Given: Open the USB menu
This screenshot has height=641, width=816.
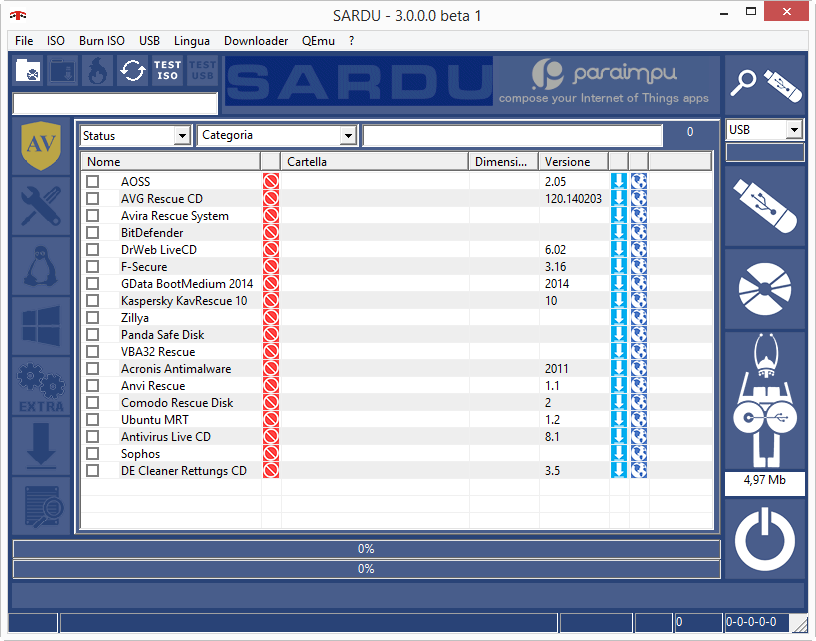Looking at the screenshot, I should (x=149, y=41).
